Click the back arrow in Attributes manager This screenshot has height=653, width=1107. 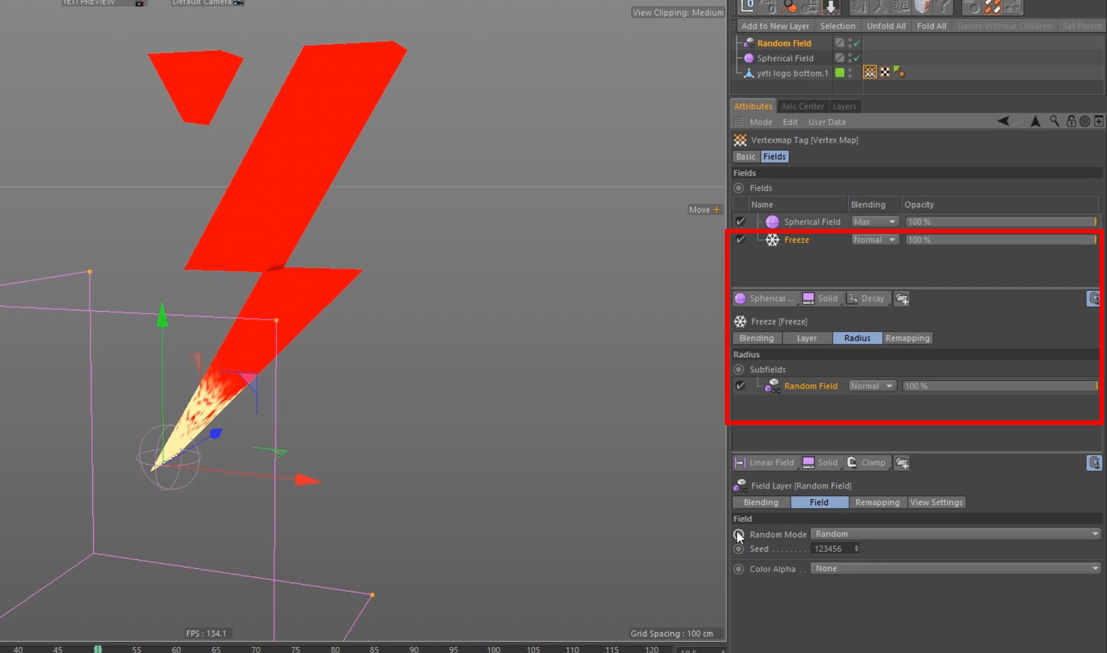pyautogui.click(x=1003, y=121)
